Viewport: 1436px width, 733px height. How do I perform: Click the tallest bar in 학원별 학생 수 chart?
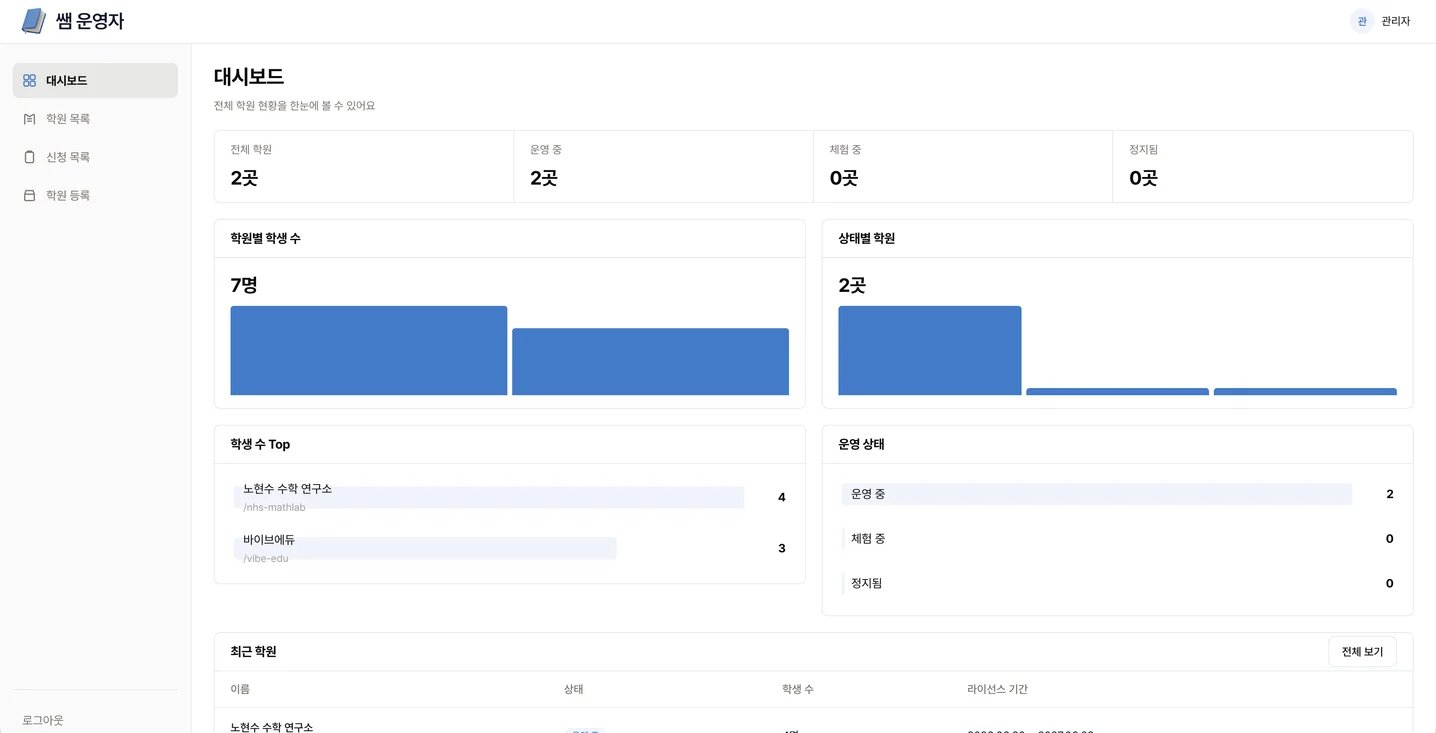coord(369,350)
